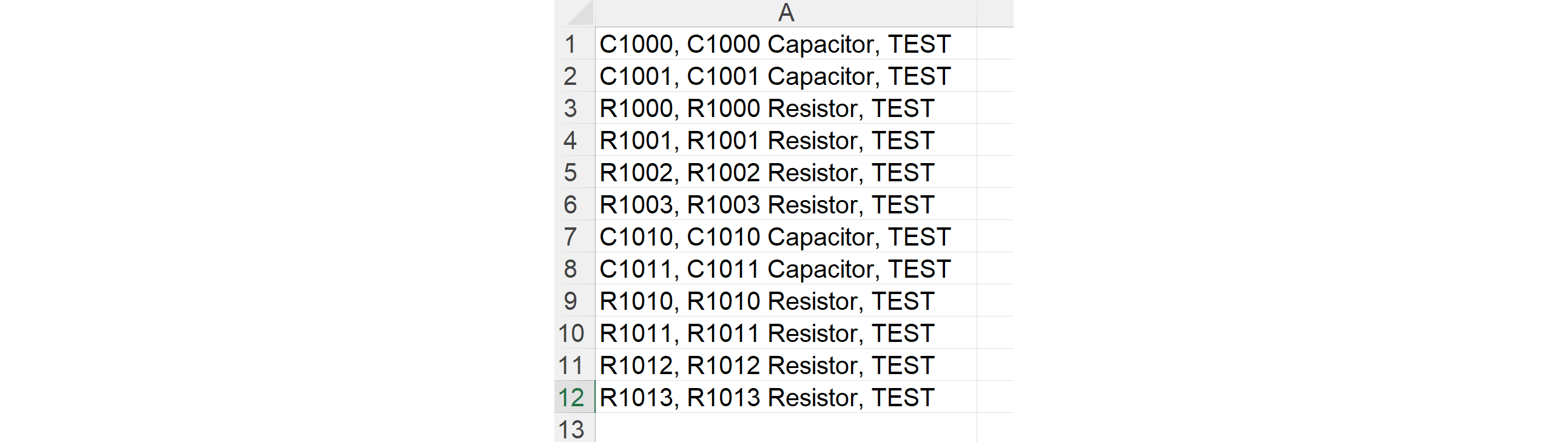Screen dimensions: 1568x442
Task: Select row 13 header
Action: pyautogui.click(x=571, y=429)
